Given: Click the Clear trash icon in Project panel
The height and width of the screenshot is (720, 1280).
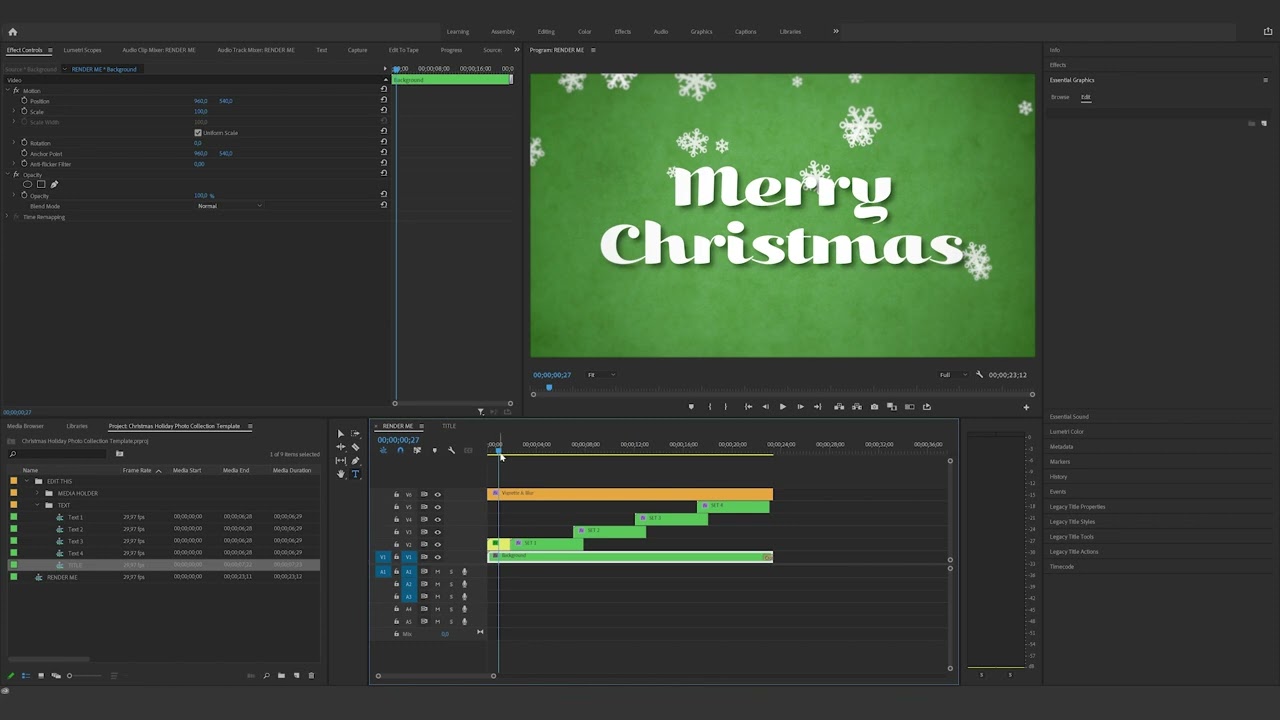Looking at the screenshot, I should coord(311,676).
